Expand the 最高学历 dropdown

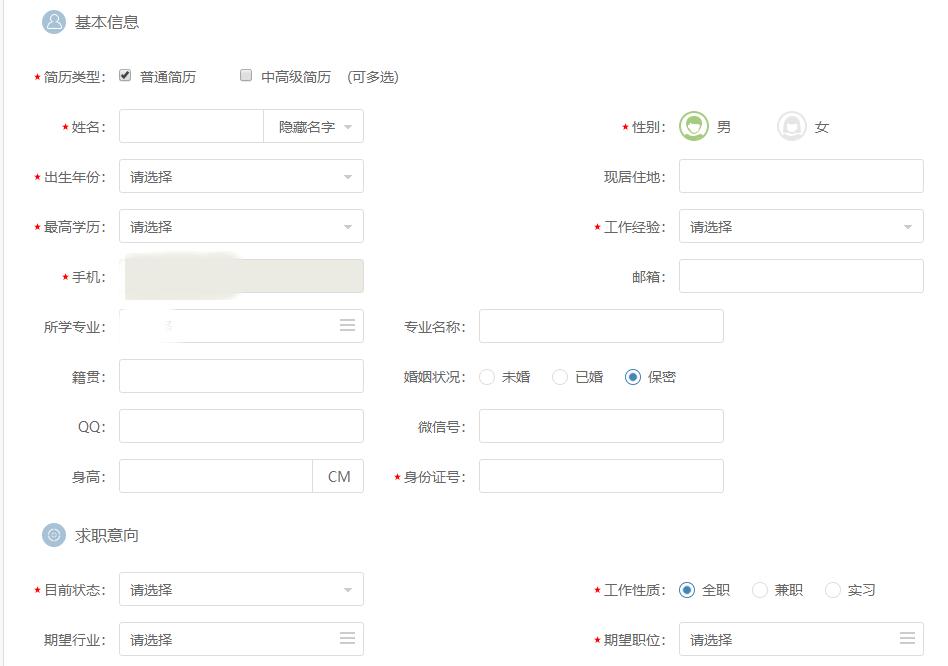click(241, 227)
